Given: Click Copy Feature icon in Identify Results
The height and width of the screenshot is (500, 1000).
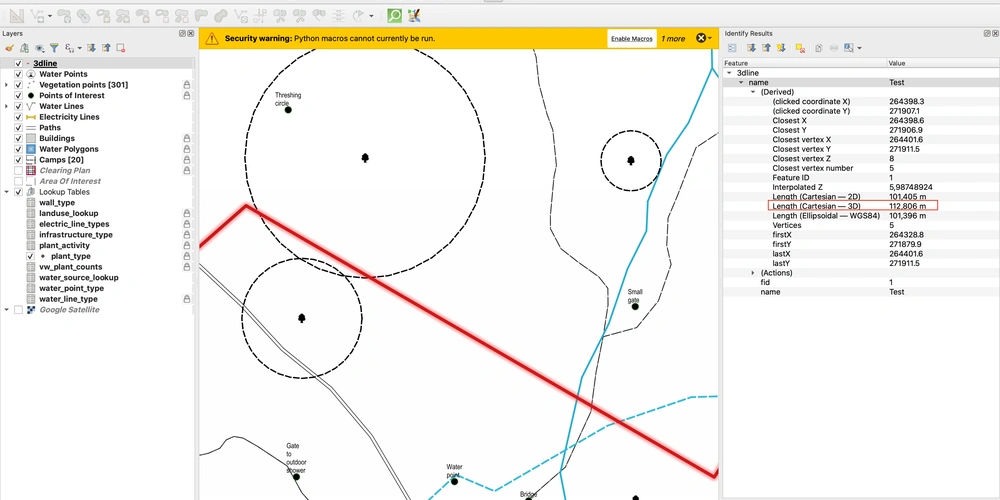Looking at the screenshot, I should coord(819,48).
